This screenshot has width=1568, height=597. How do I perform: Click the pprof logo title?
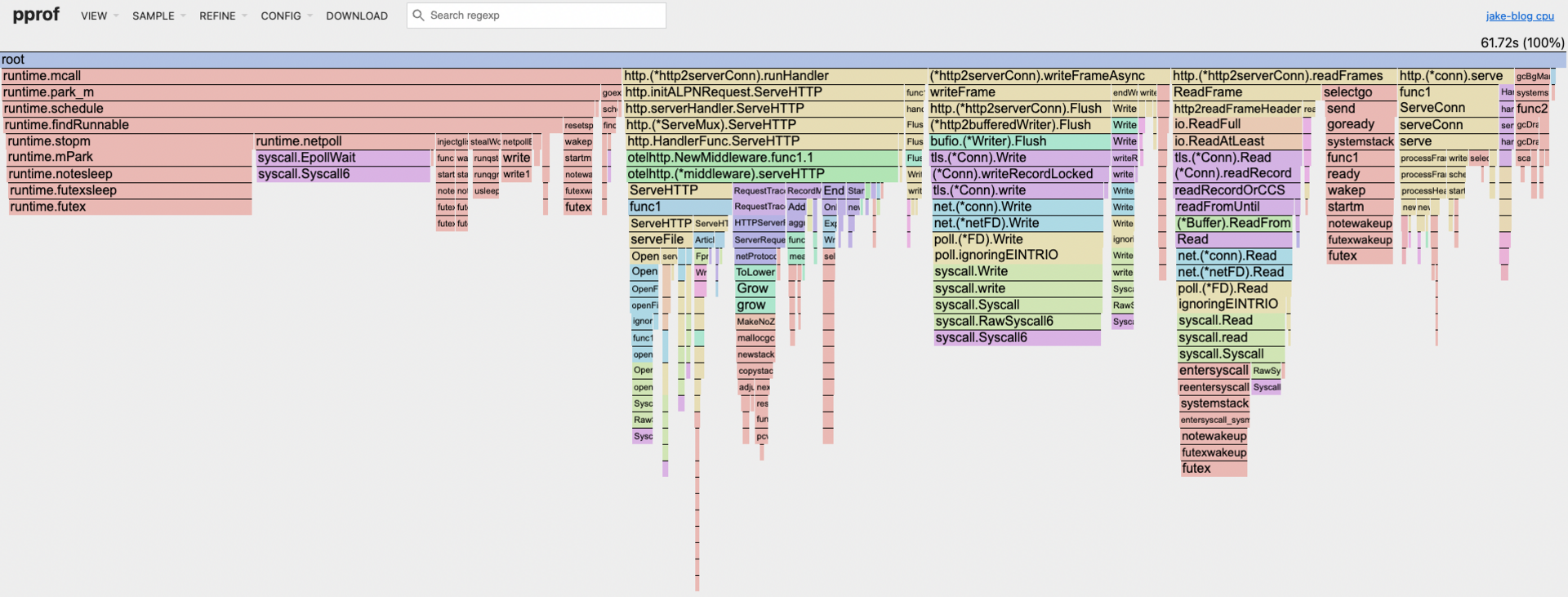pyautogui.click(x=36, y=15)
